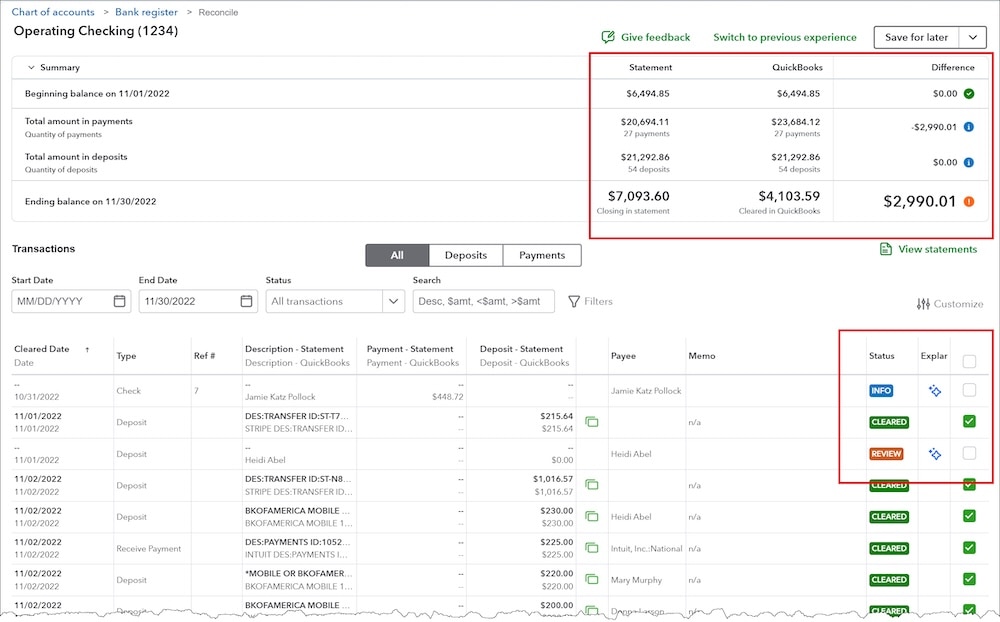The width and height of the screenshot is (1000, 622).
Task: Toggle the select-all checkbox in table header
Action: [x=969, y=362]
